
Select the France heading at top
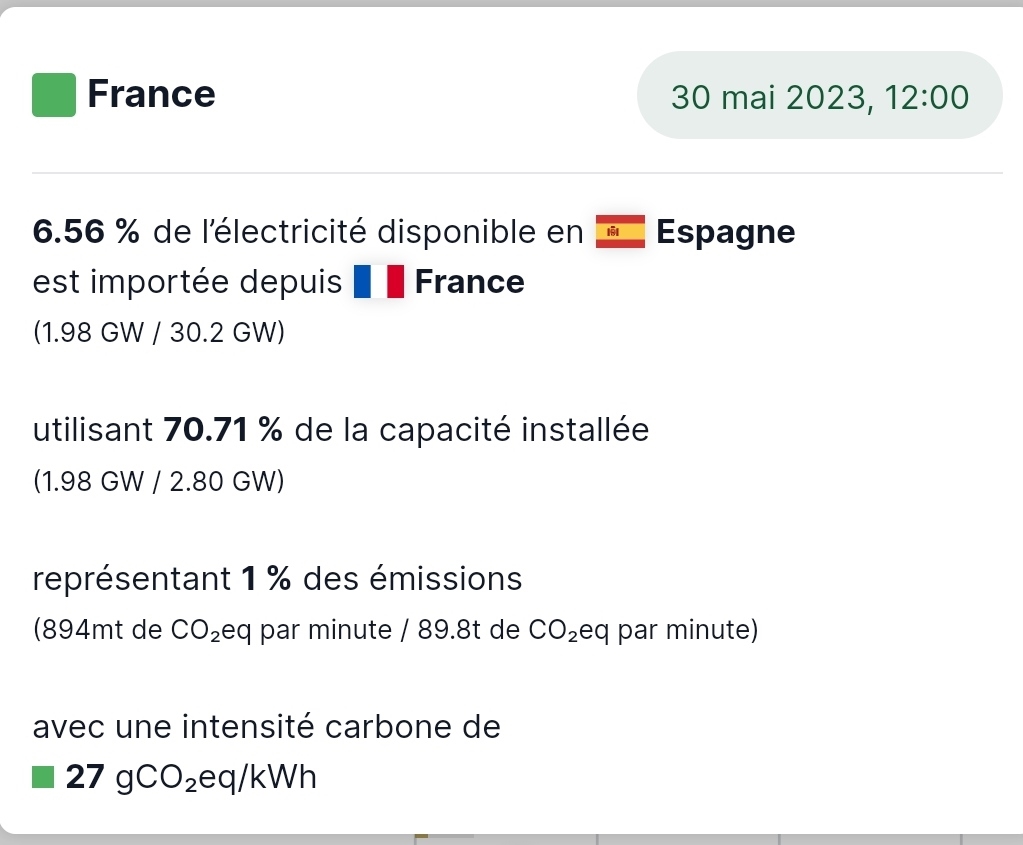(151, 94)
